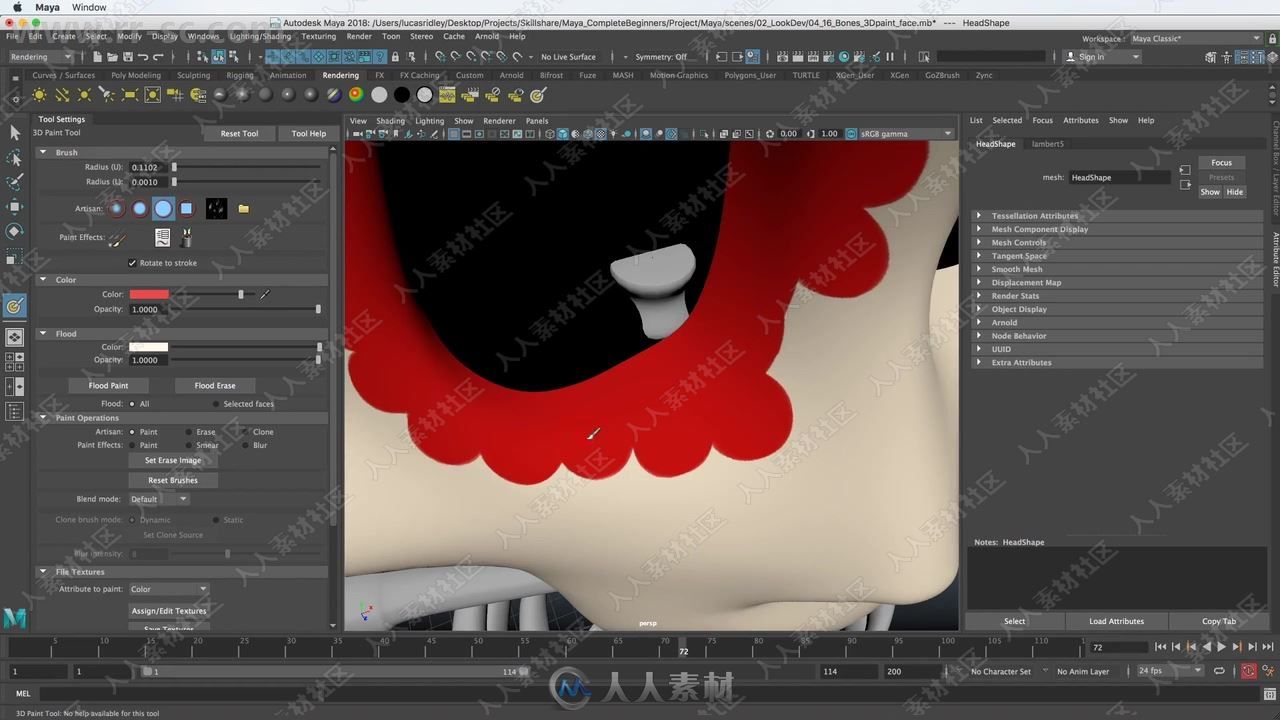This screenshot has height=720, width=1280.
Task: Select the Flood All radio button
Action: click(132, 404)
